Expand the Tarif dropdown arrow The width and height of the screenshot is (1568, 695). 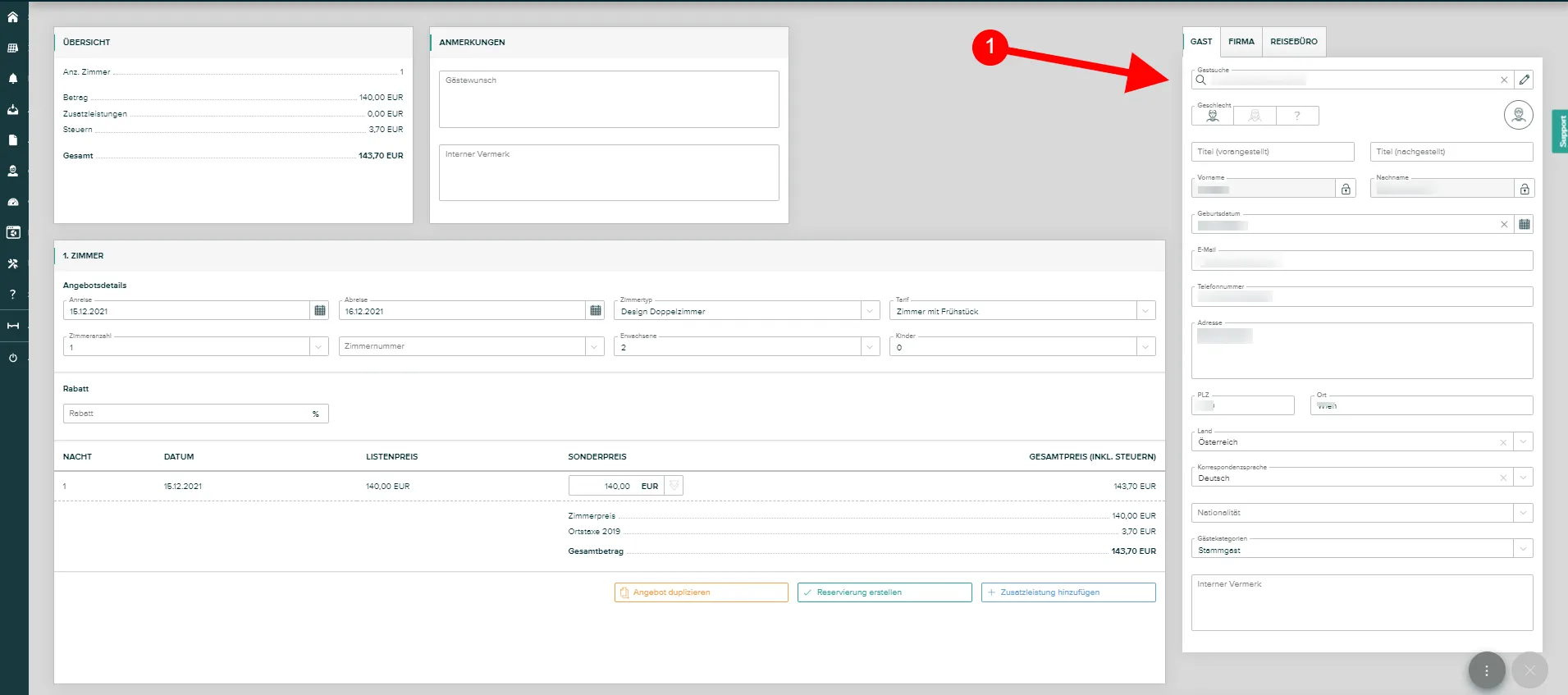click(x=1145, y=310)
